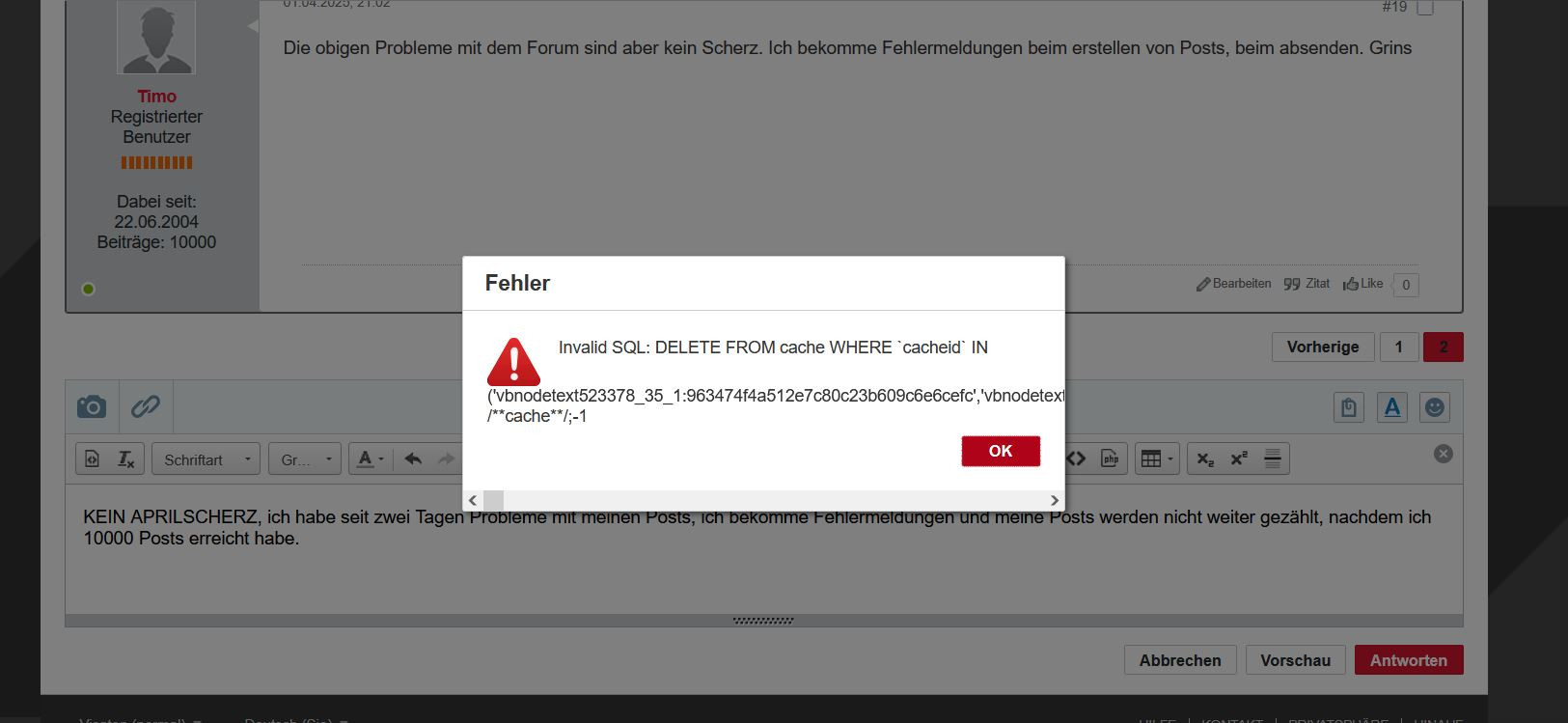Close the editor with the X icon
This screenshot has height=723, width=1568.
1443,454
